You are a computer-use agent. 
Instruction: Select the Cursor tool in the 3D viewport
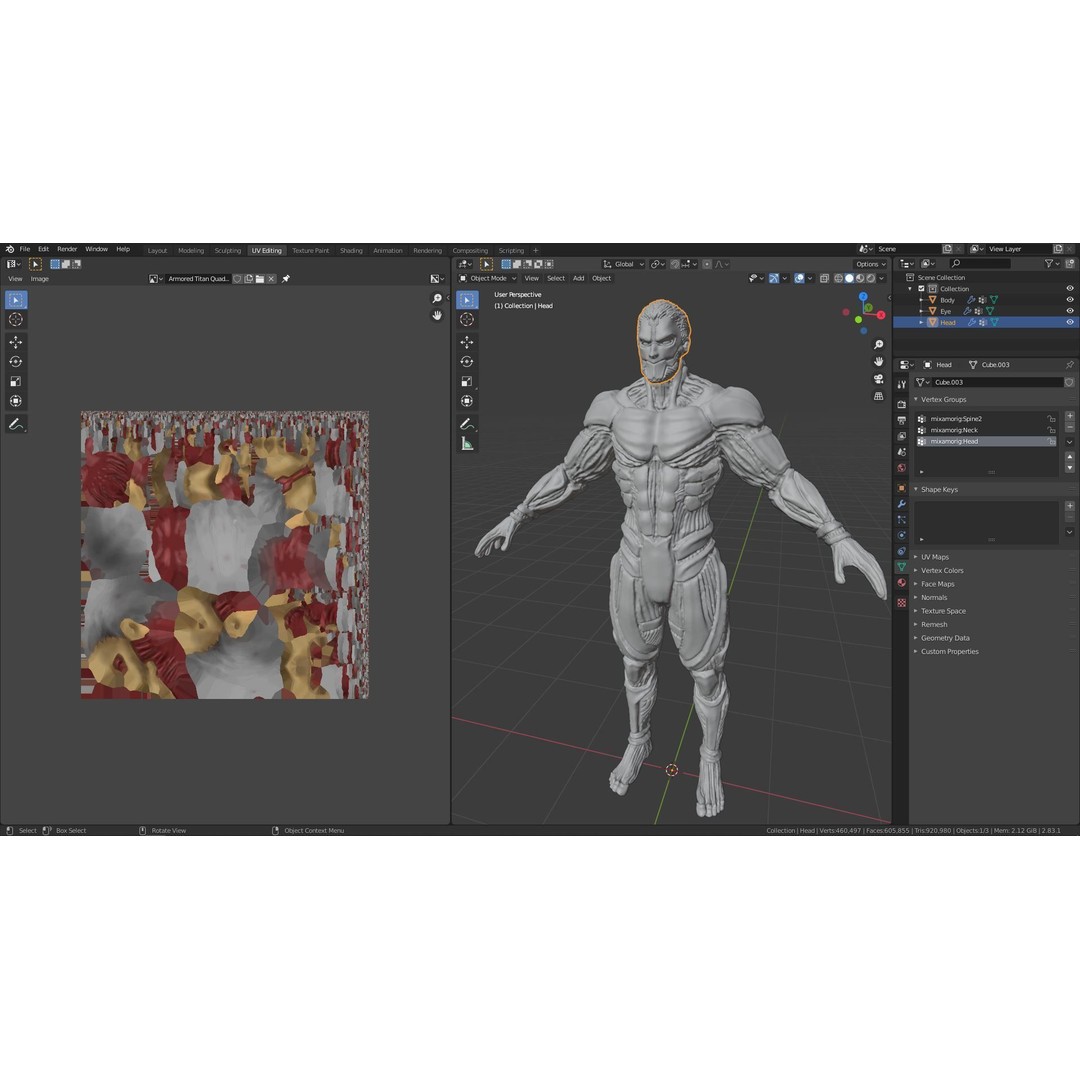(467, 320)
